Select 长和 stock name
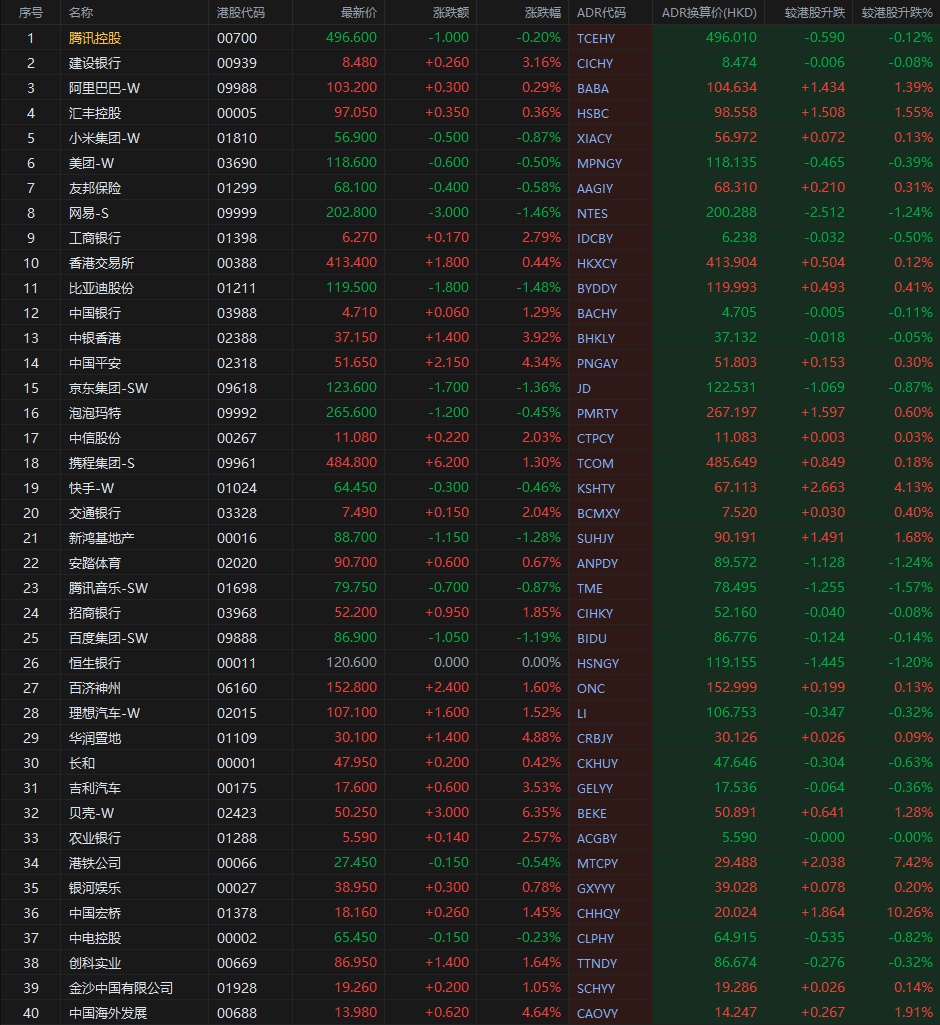940x1025 pixels. click(82, 763)
